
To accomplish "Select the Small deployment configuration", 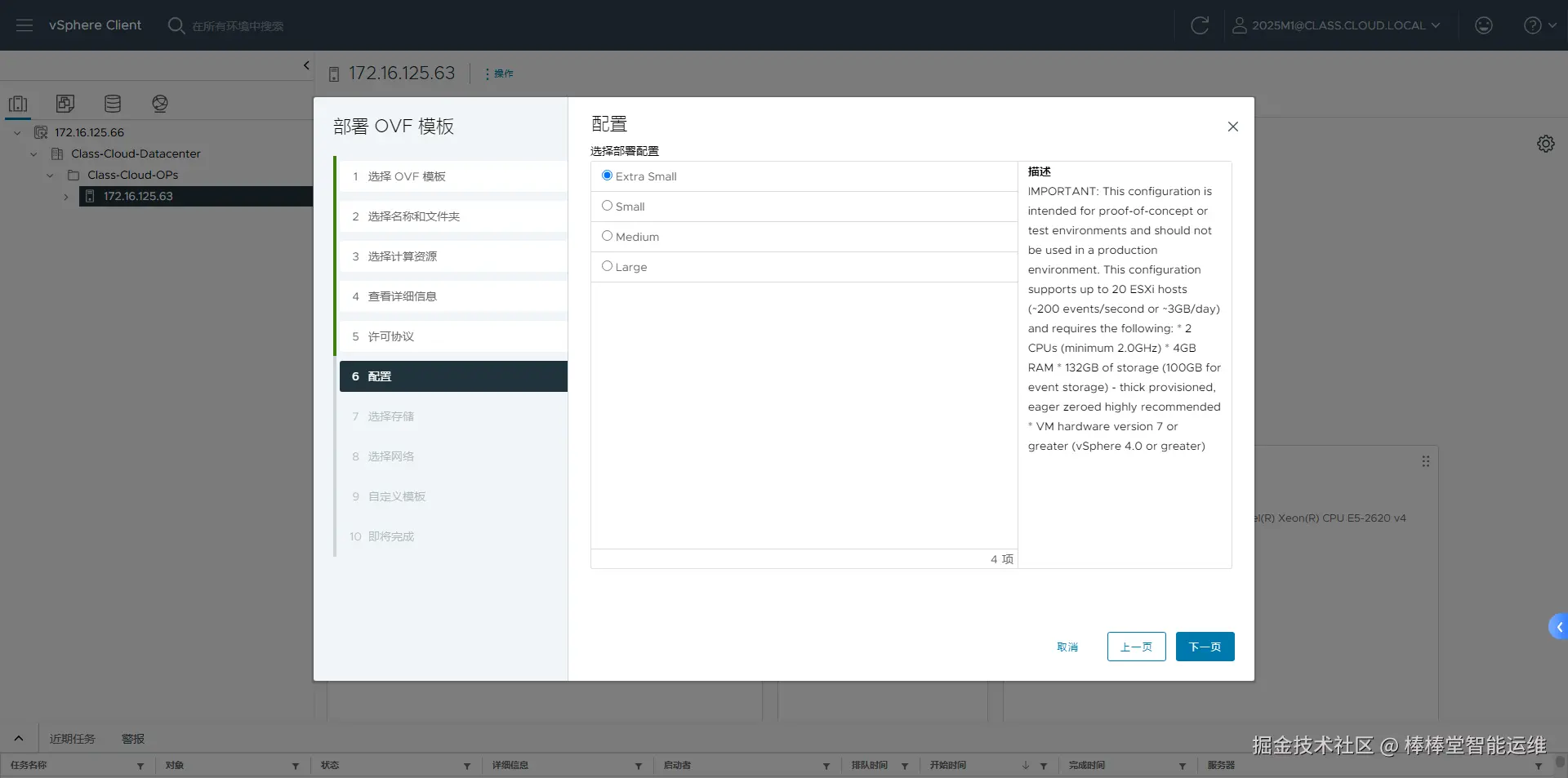I will [607, 206].
